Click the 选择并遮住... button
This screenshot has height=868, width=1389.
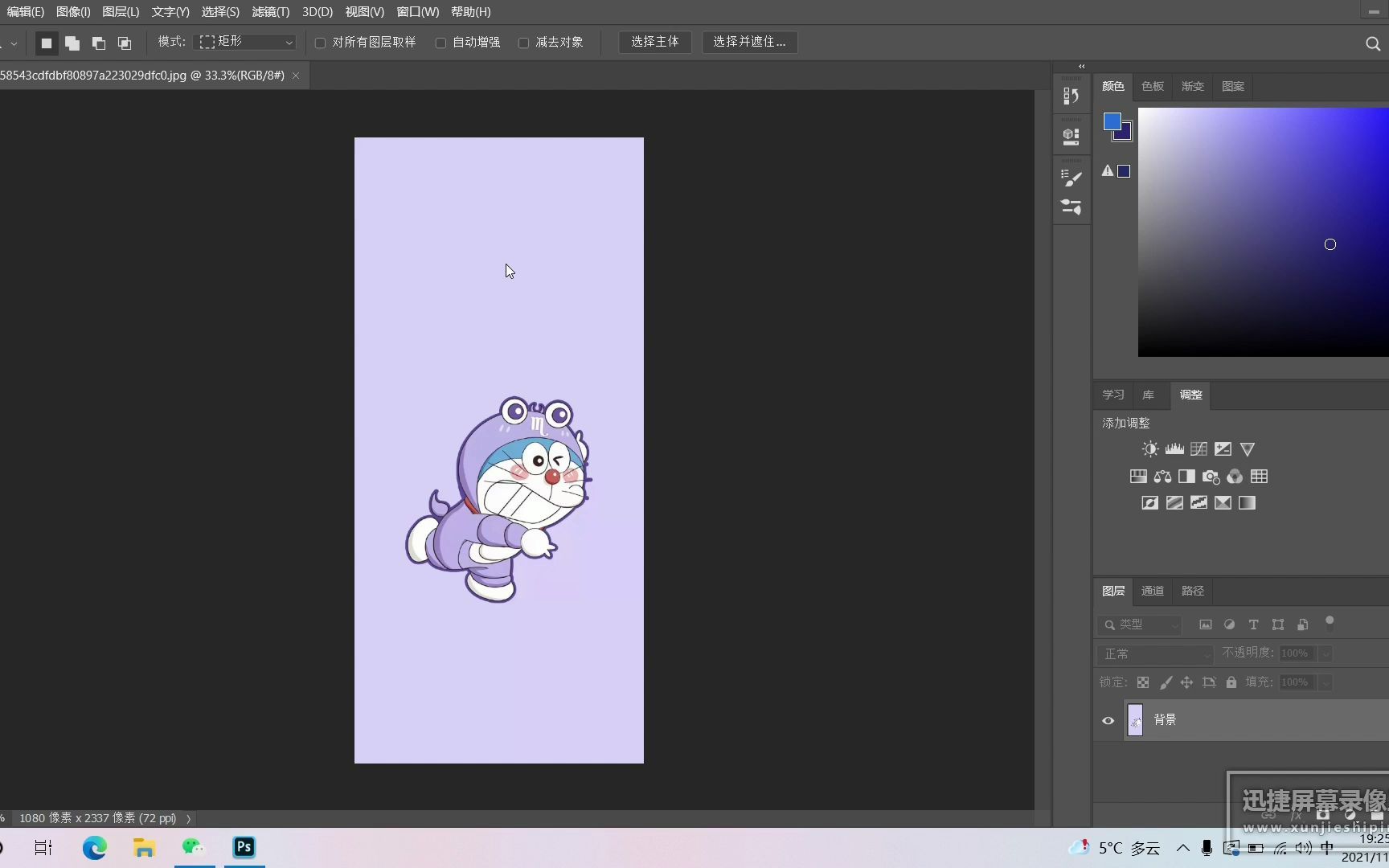pyautogui.click(x=749, y=42)
